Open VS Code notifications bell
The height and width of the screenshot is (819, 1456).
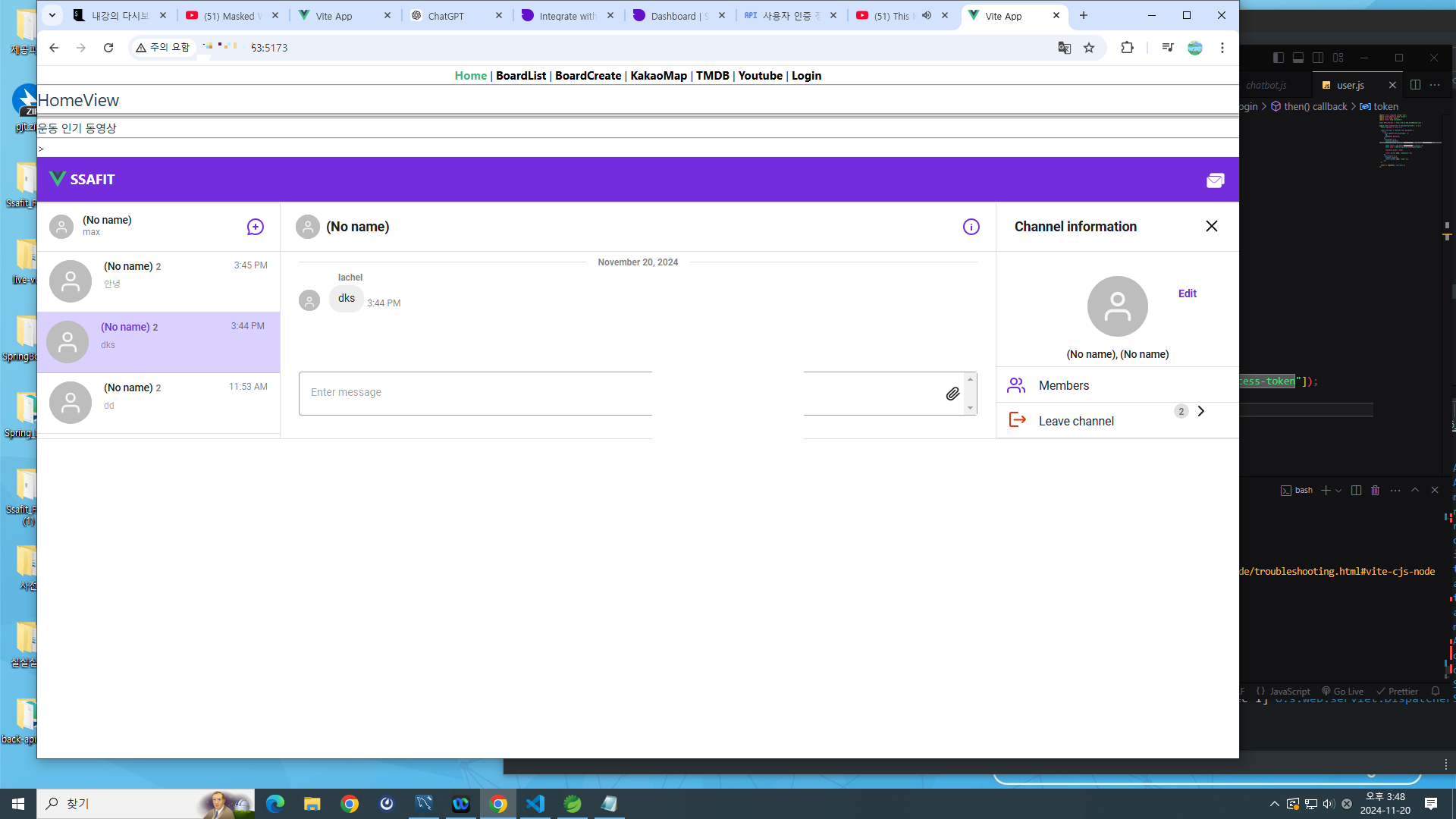1436,691
